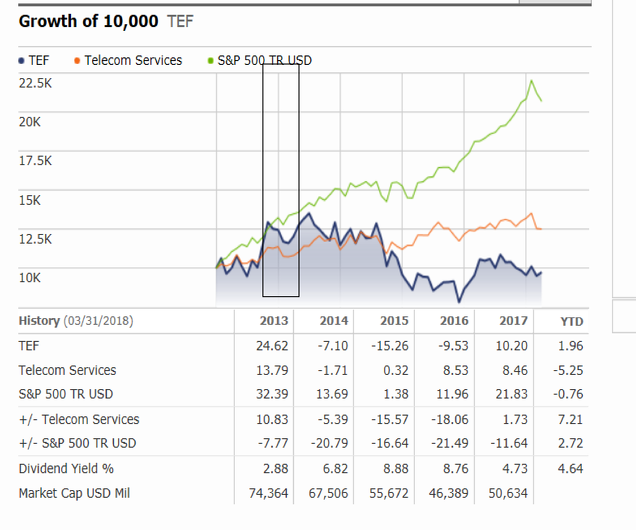The height and width of the screenshot is (530, 636).
Task: Click Dividend Yield 2015 value 8.88
Action: point(395,469)
